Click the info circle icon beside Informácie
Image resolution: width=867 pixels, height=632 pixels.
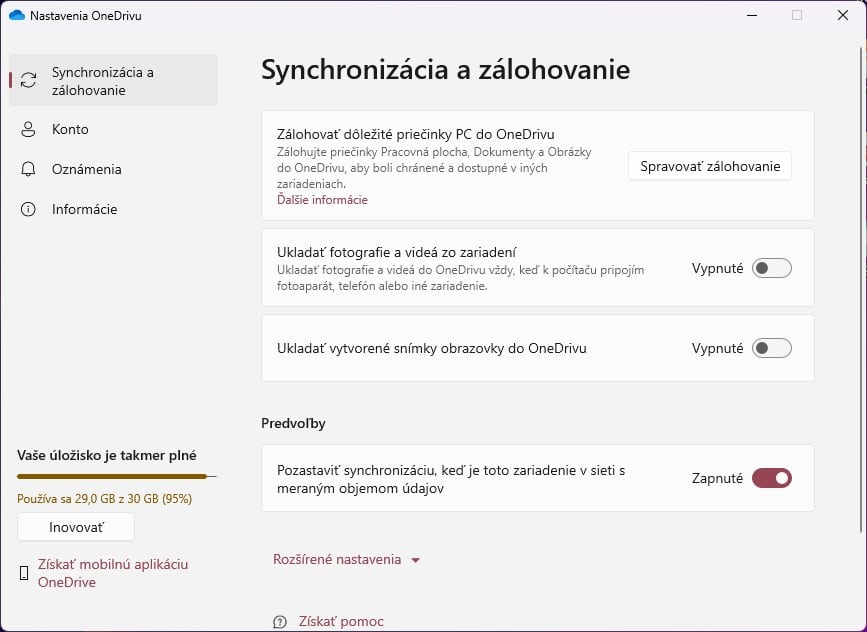click(x=28, y=209)
